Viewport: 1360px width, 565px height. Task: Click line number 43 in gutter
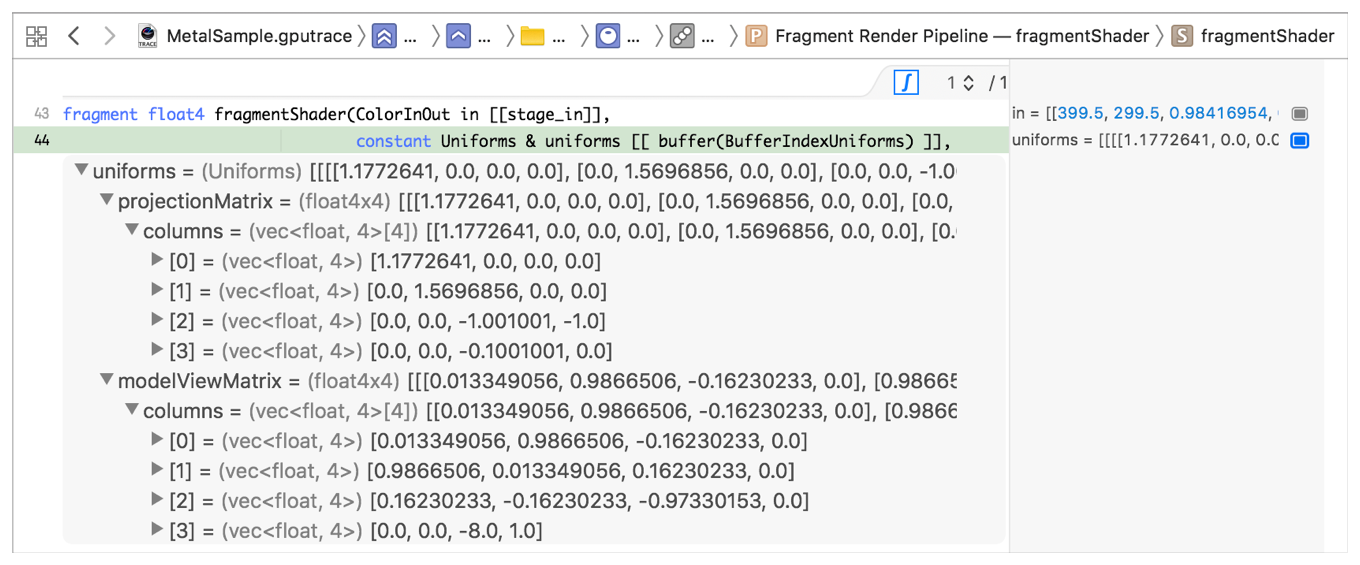pyautogui.click(x=41, y=114)
